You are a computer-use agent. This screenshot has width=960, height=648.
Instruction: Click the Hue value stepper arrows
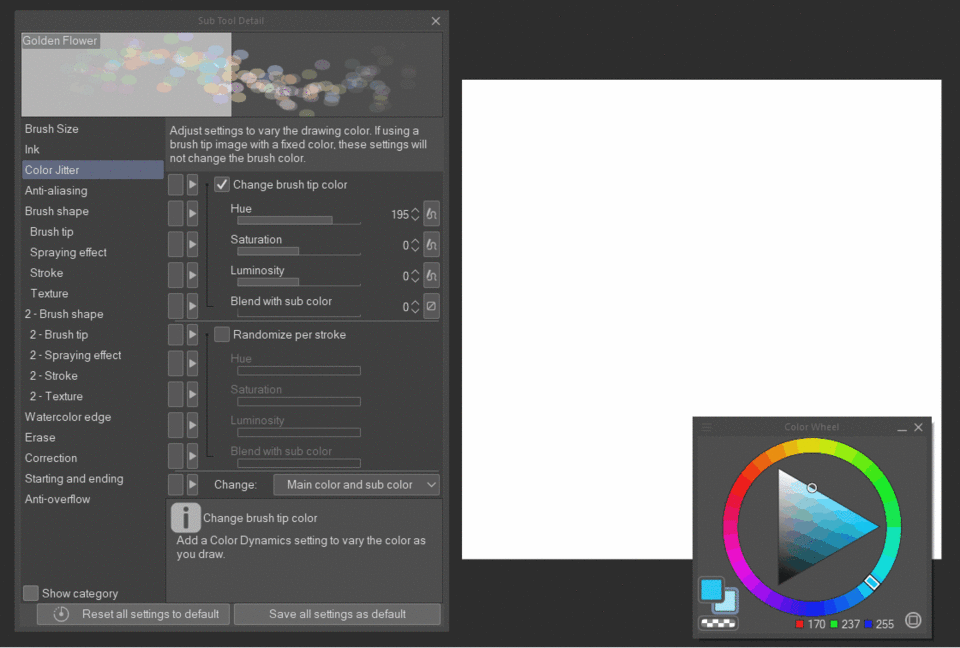click(x=415, y=214)
